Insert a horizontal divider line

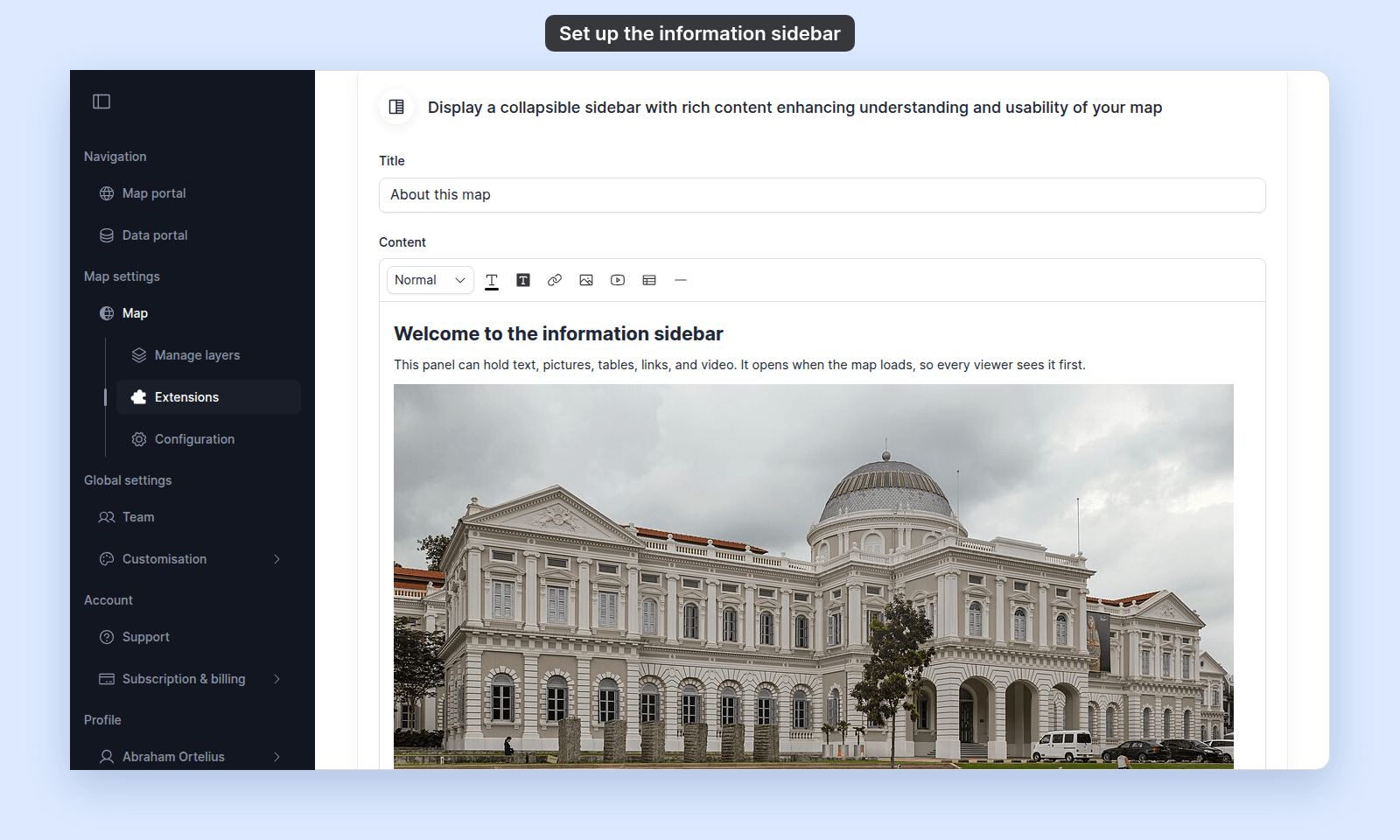click(681, 280)
